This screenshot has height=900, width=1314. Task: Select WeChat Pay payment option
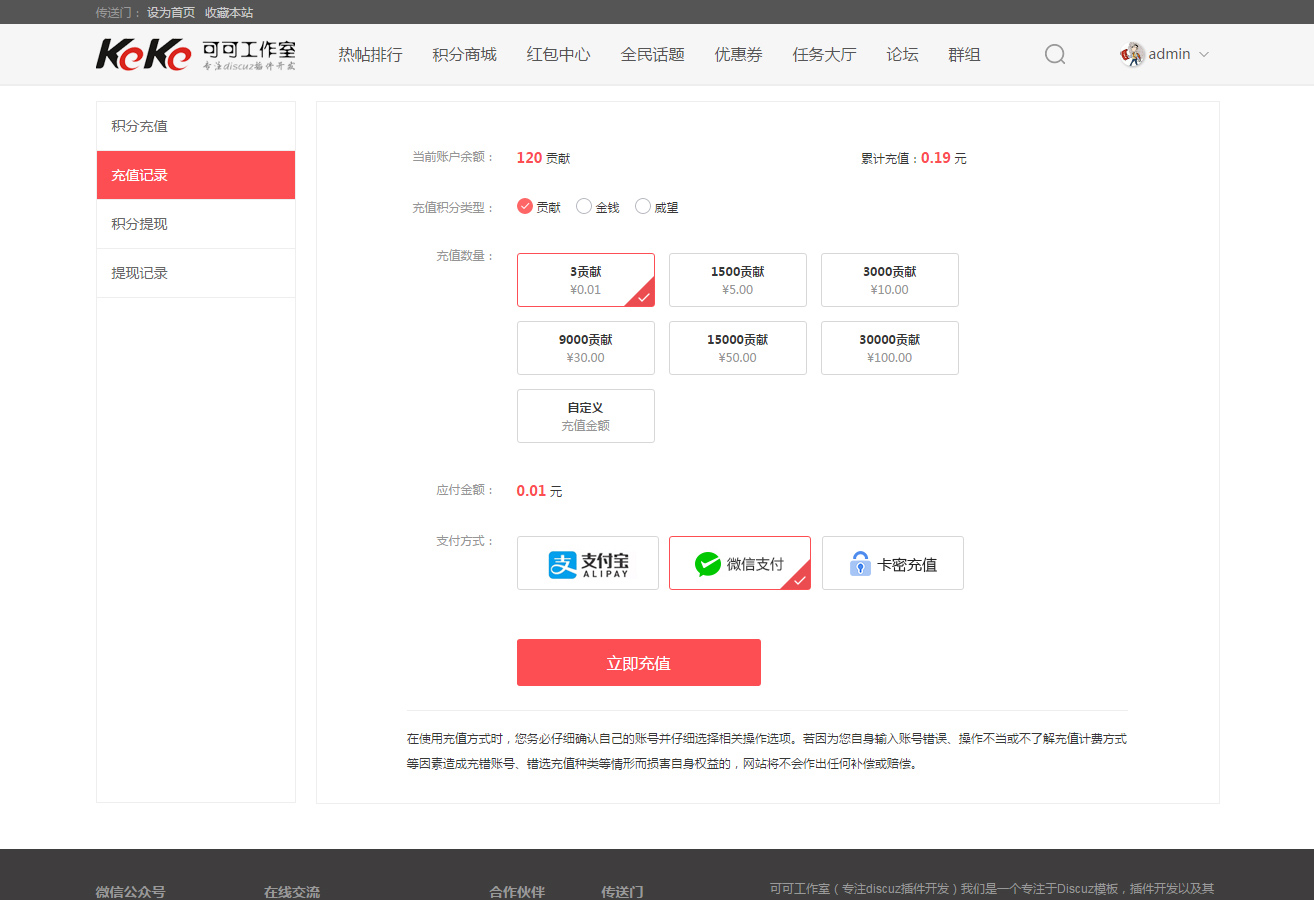[739, 563]
